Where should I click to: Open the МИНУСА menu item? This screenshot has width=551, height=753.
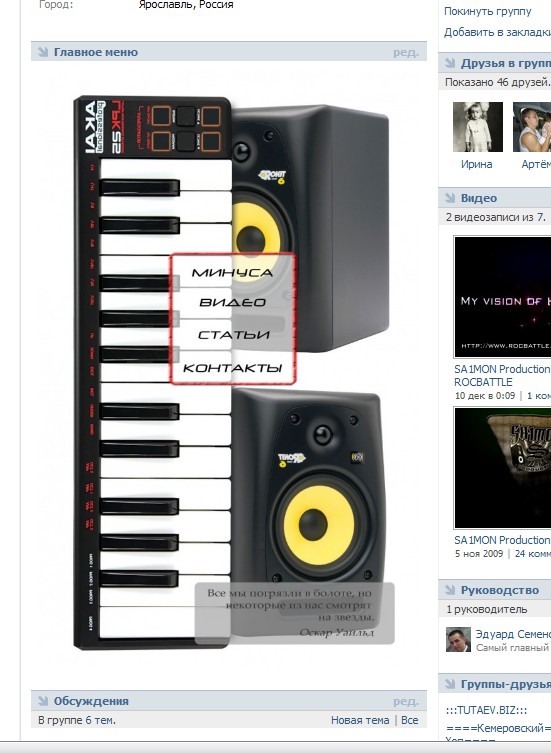(x=233, y=273)
